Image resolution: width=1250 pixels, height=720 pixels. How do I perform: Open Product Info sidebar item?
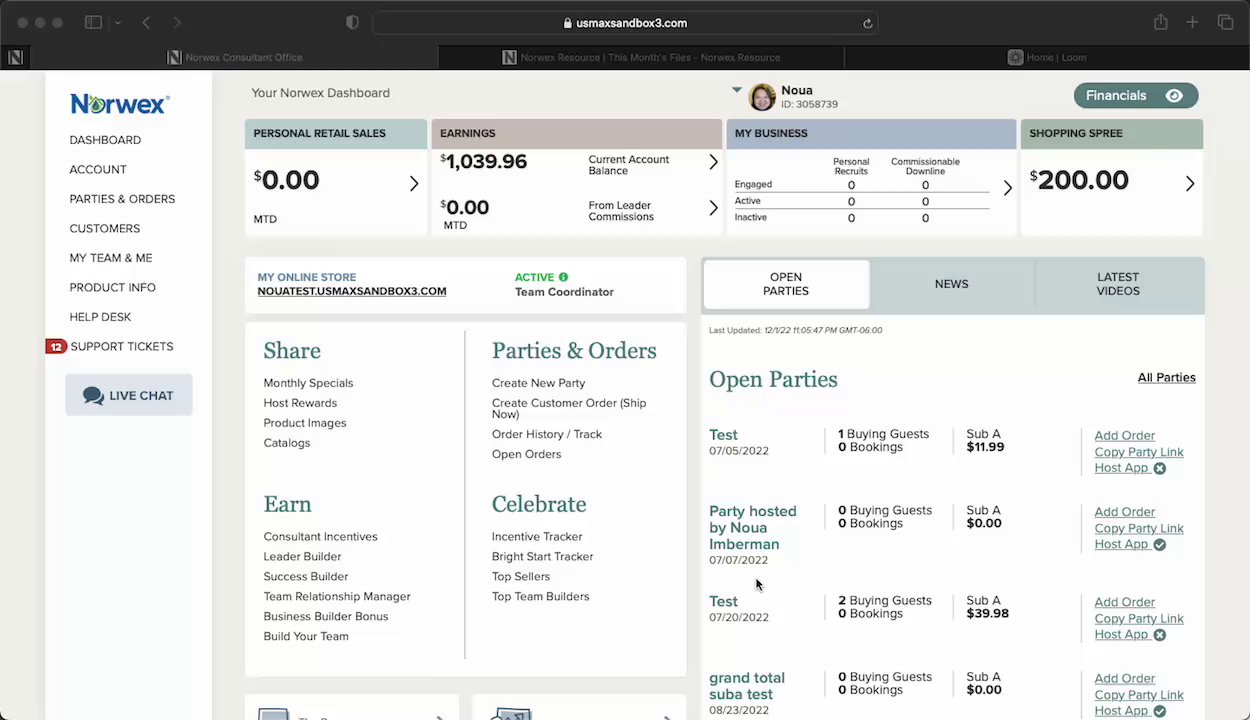pos(112,287)
